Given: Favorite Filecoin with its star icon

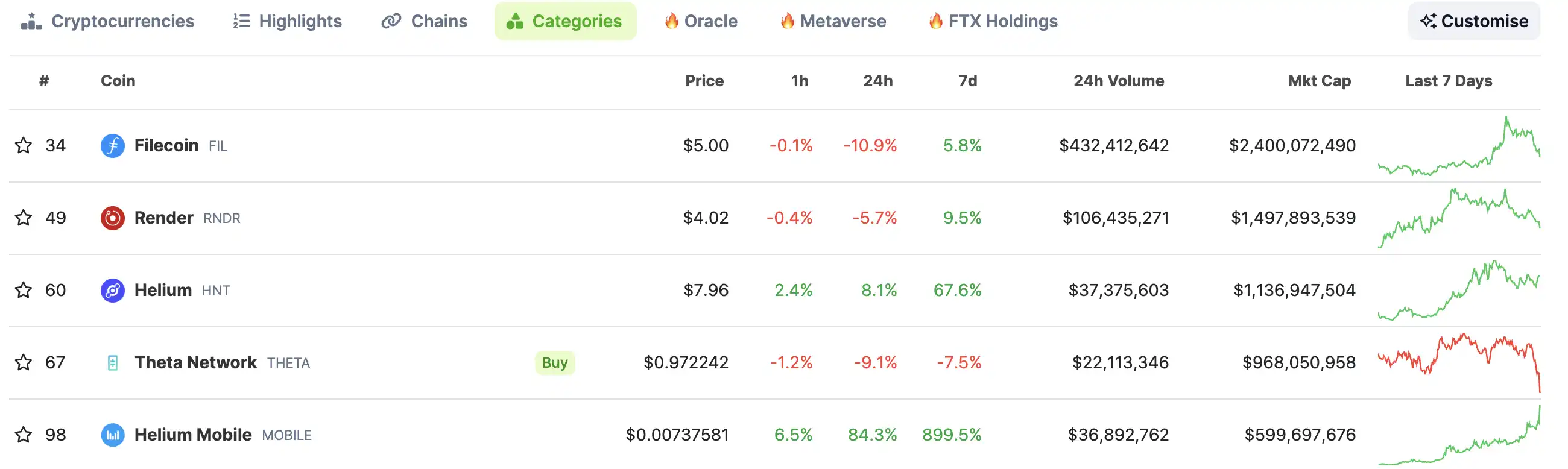Looking at the screenshot, I should tap(23, 145).
